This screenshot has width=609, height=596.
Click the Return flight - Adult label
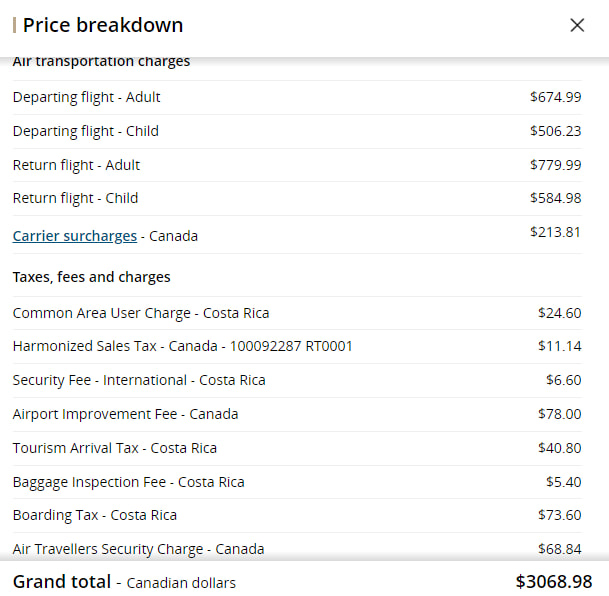point(76,165)
